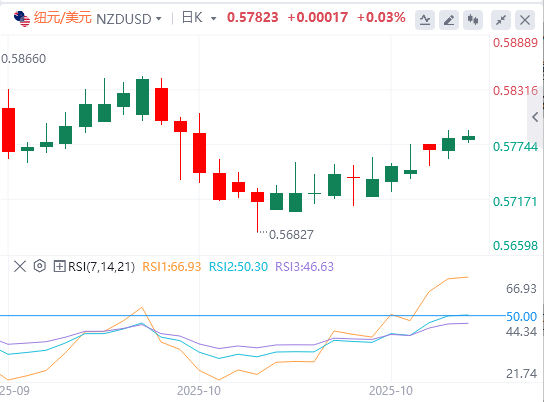Click the RSI 50.00 level label
This screenshot has width=544, height=402.
[521, 316]
